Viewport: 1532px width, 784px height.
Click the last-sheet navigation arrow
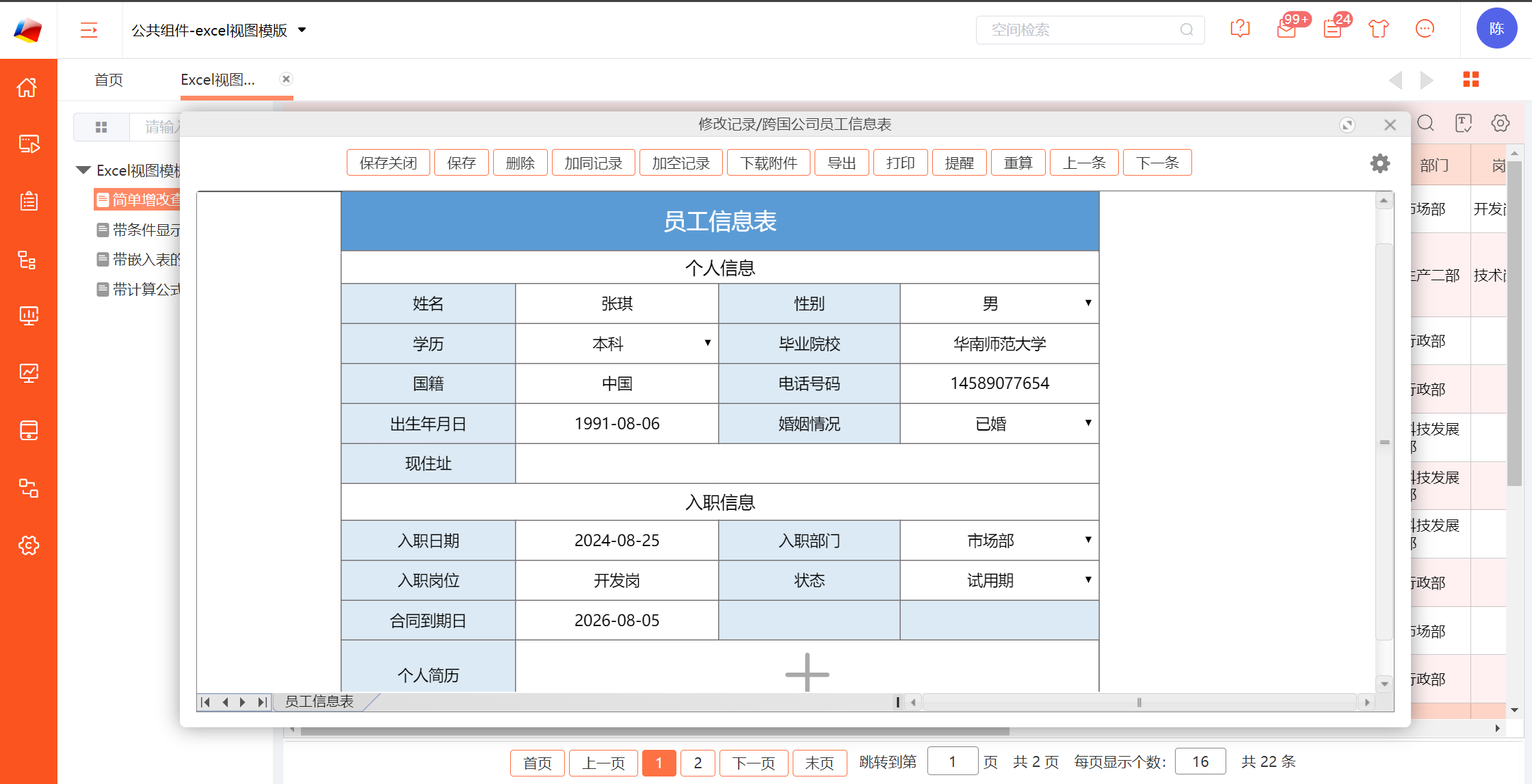[263, 702]
